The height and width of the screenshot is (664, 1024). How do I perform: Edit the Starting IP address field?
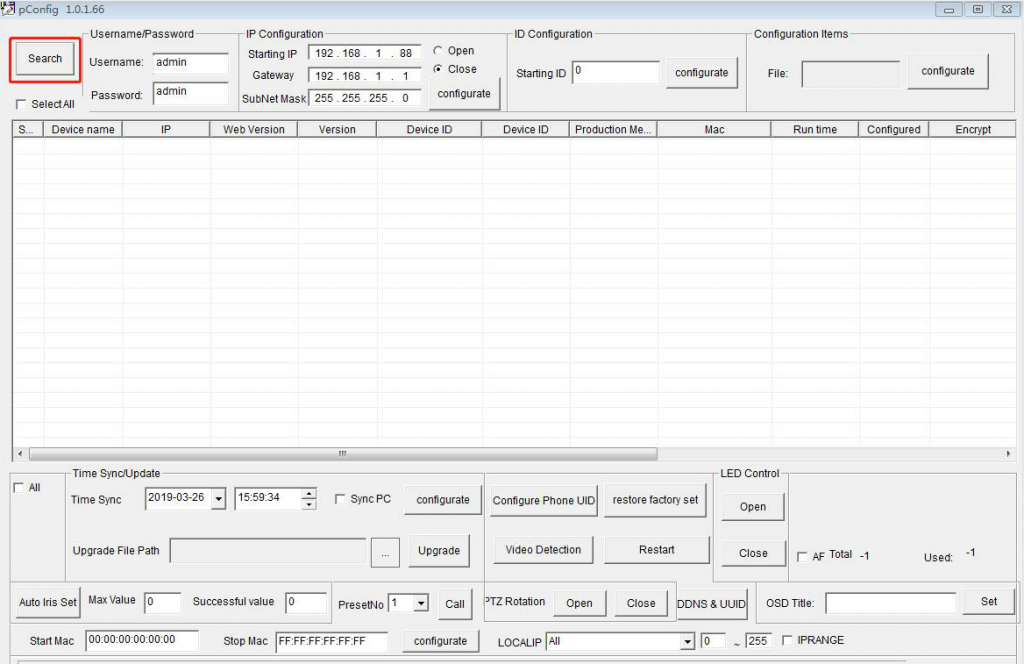pos(364,54)
